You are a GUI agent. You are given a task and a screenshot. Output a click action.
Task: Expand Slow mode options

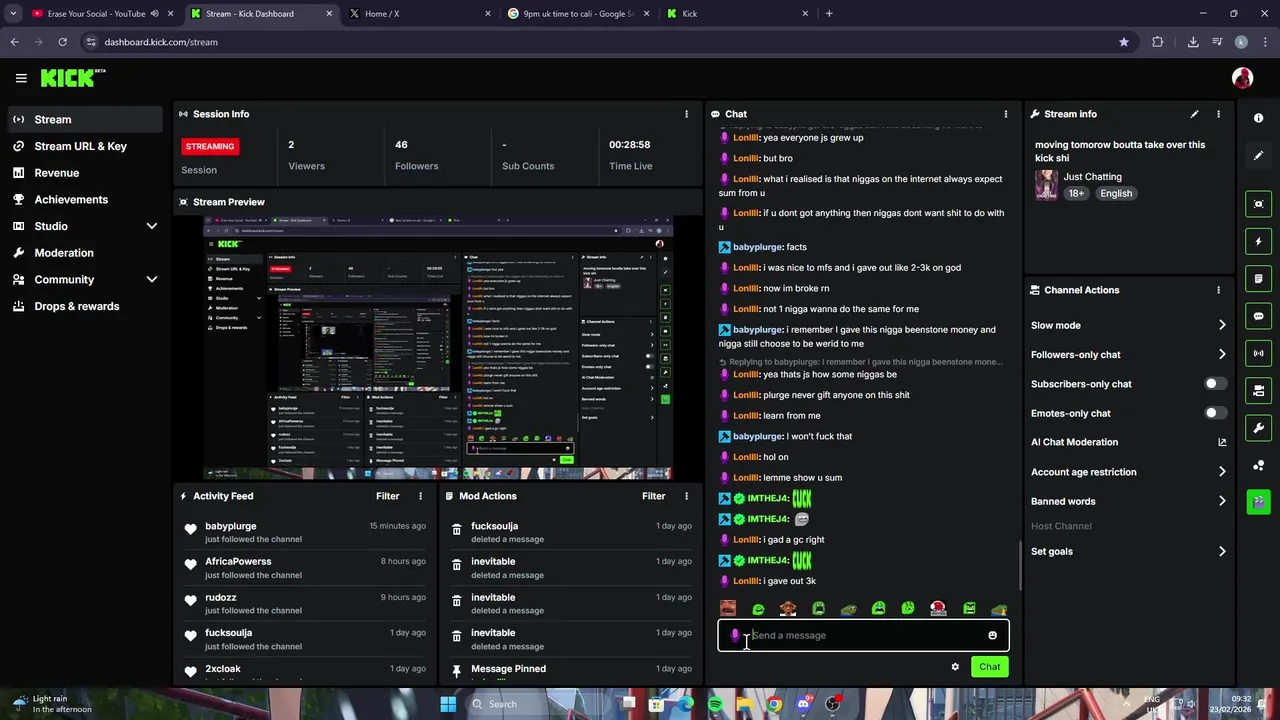click(x=1222, y=325)
